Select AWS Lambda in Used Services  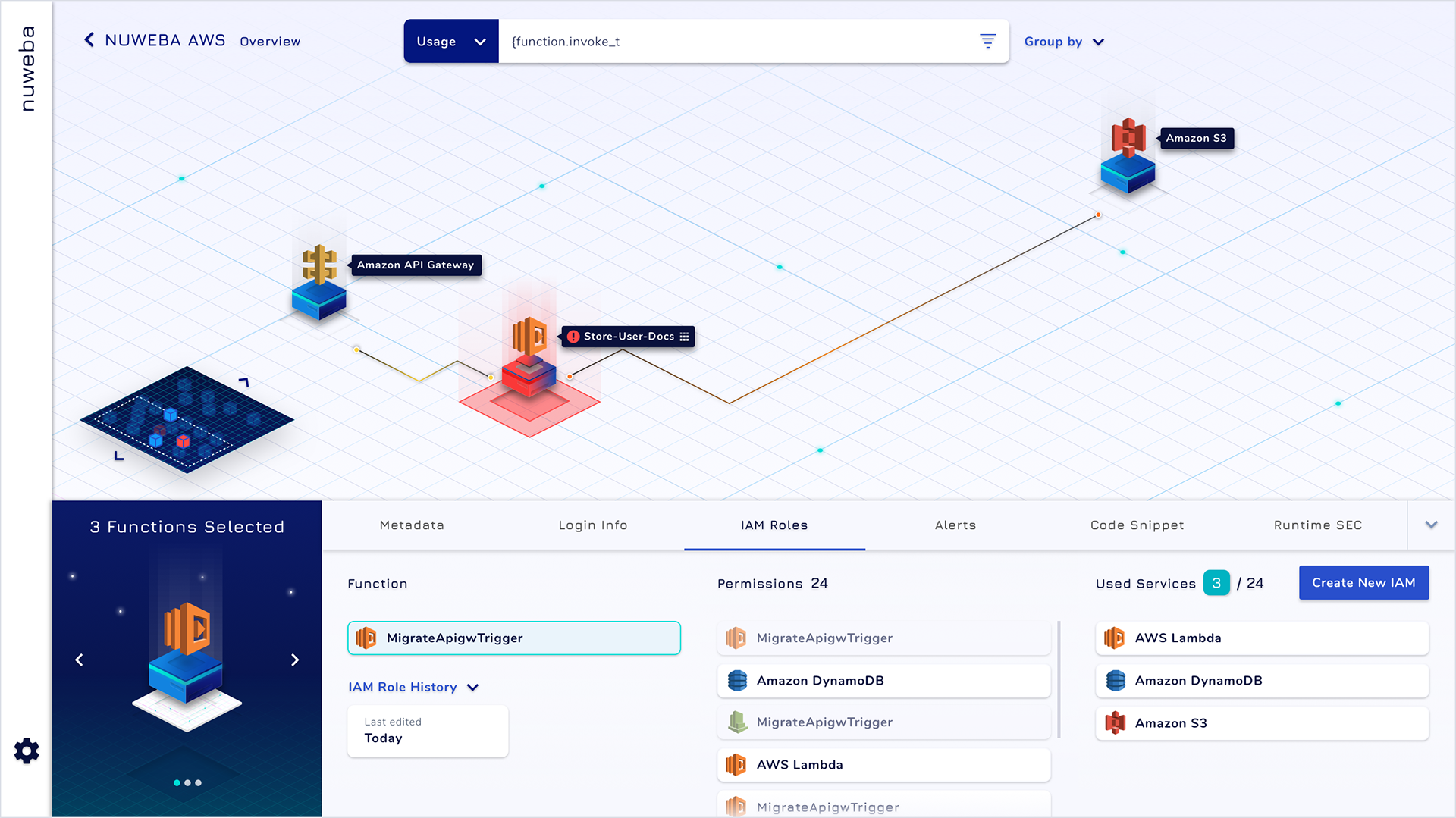1262,638
